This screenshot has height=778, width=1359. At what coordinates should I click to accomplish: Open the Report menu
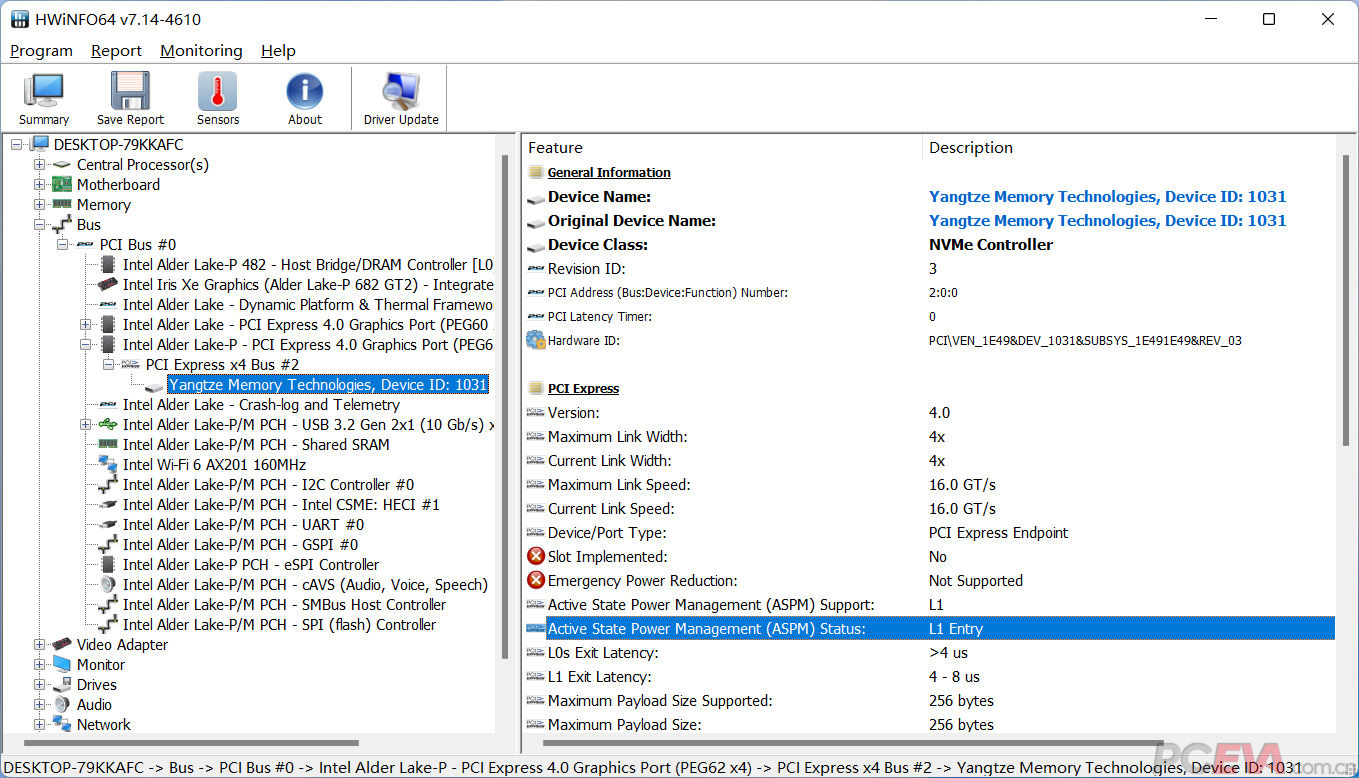point(116,51)
